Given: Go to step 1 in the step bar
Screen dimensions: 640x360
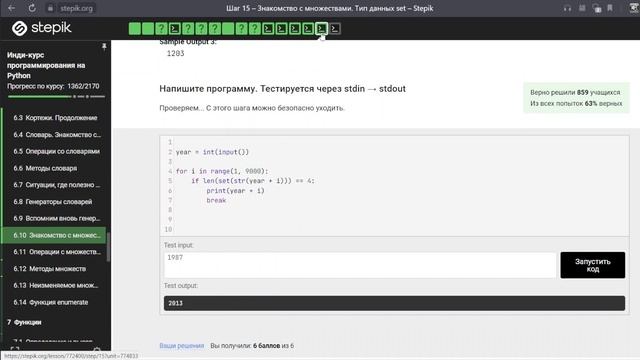Looking at the screenshot, I should [135, 29].
